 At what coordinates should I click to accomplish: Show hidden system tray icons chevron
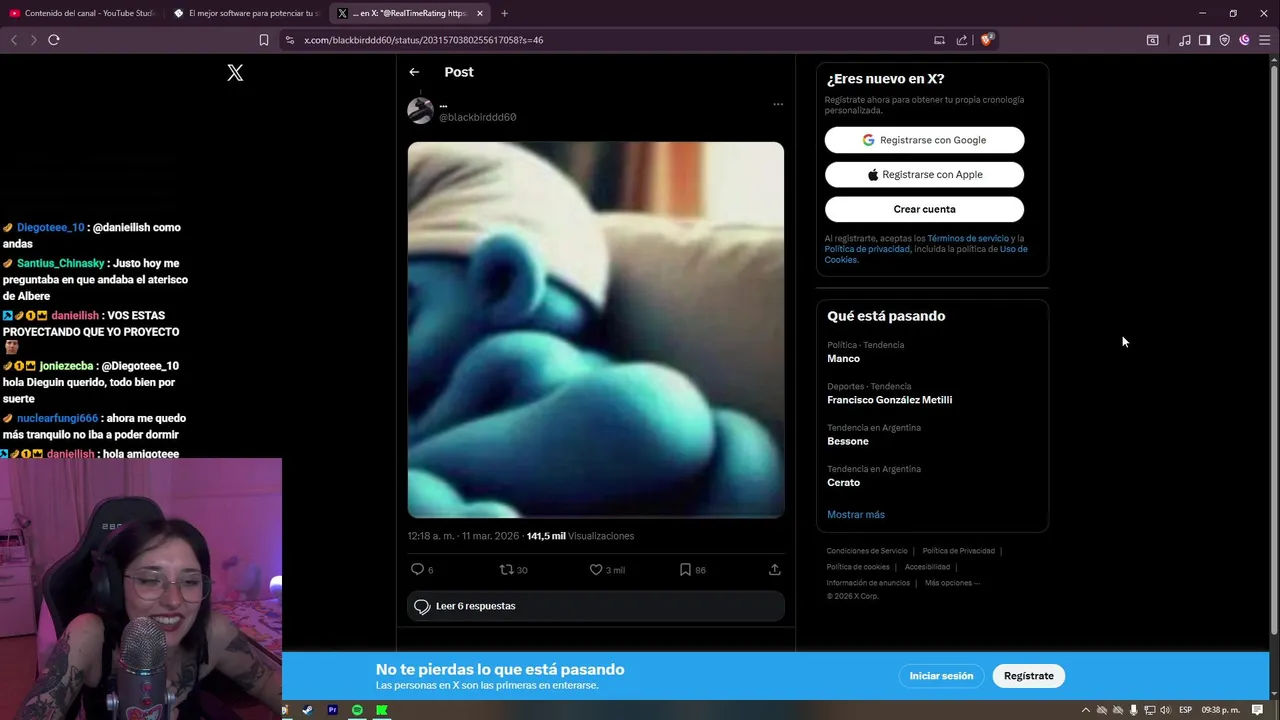pyautogui.click(x=1086, y=710)
